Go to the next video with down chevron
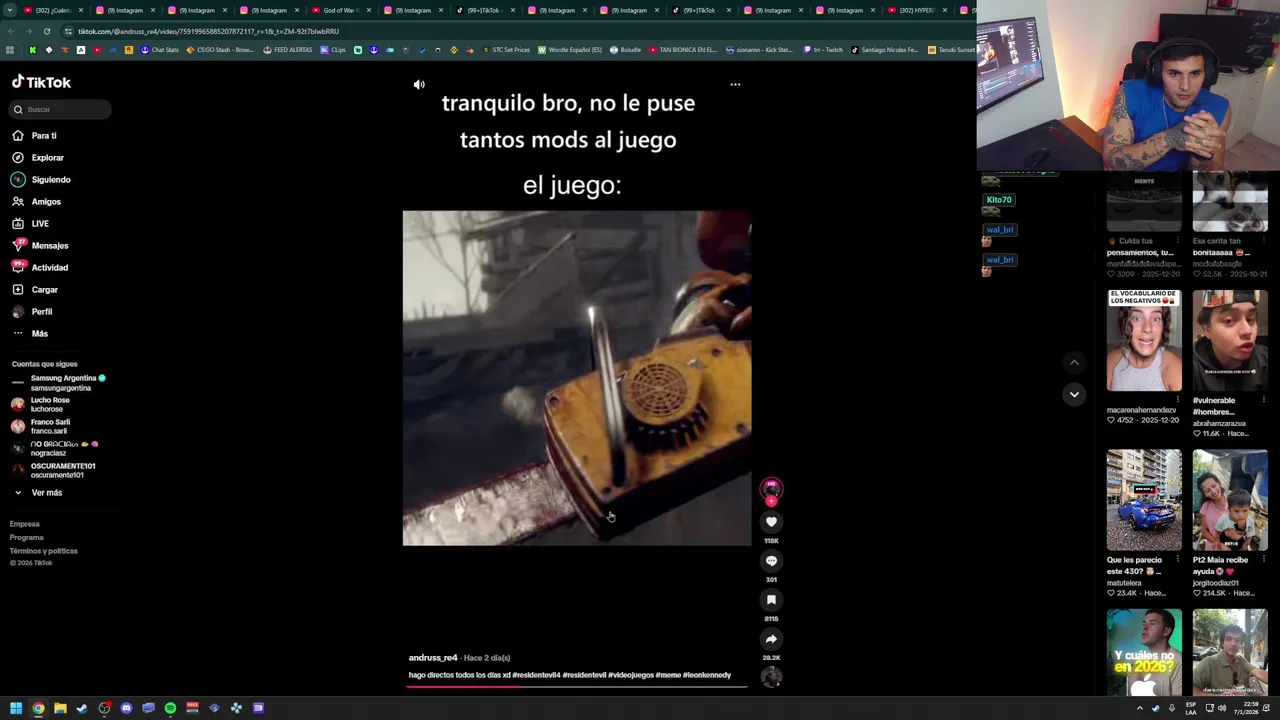 tap(1074, 394)
